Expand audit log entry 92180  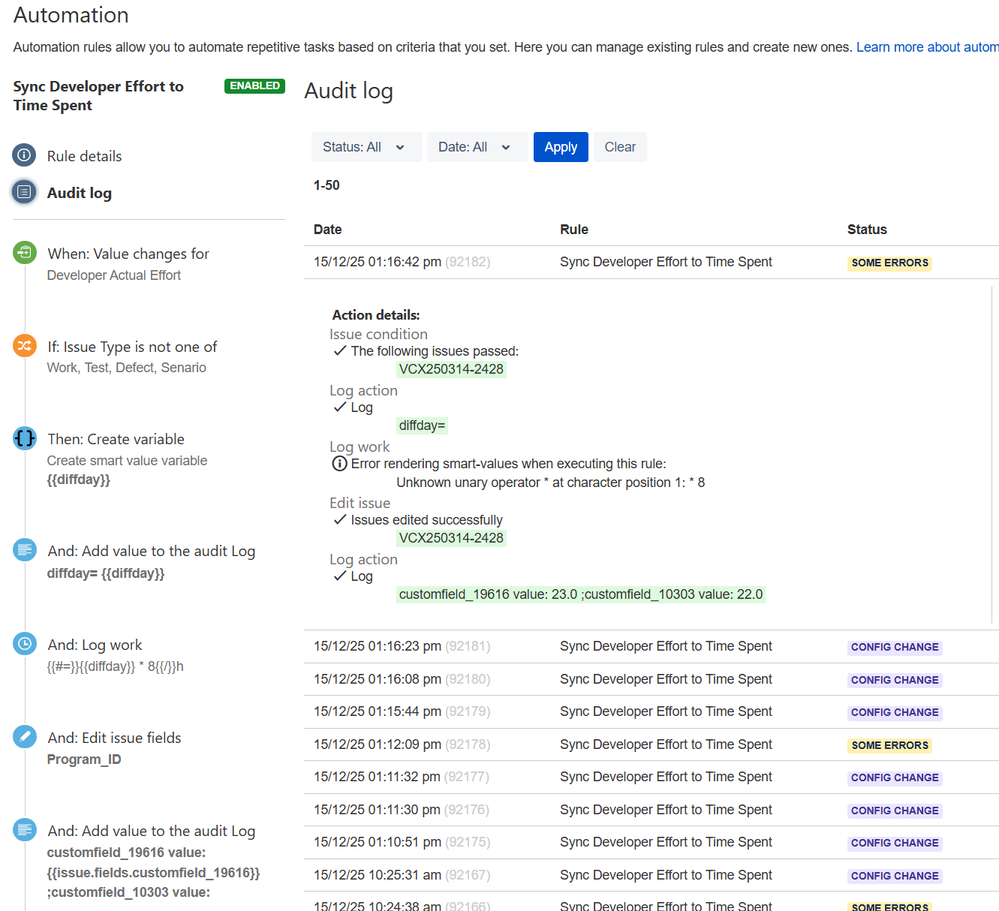tap(651, 679)
